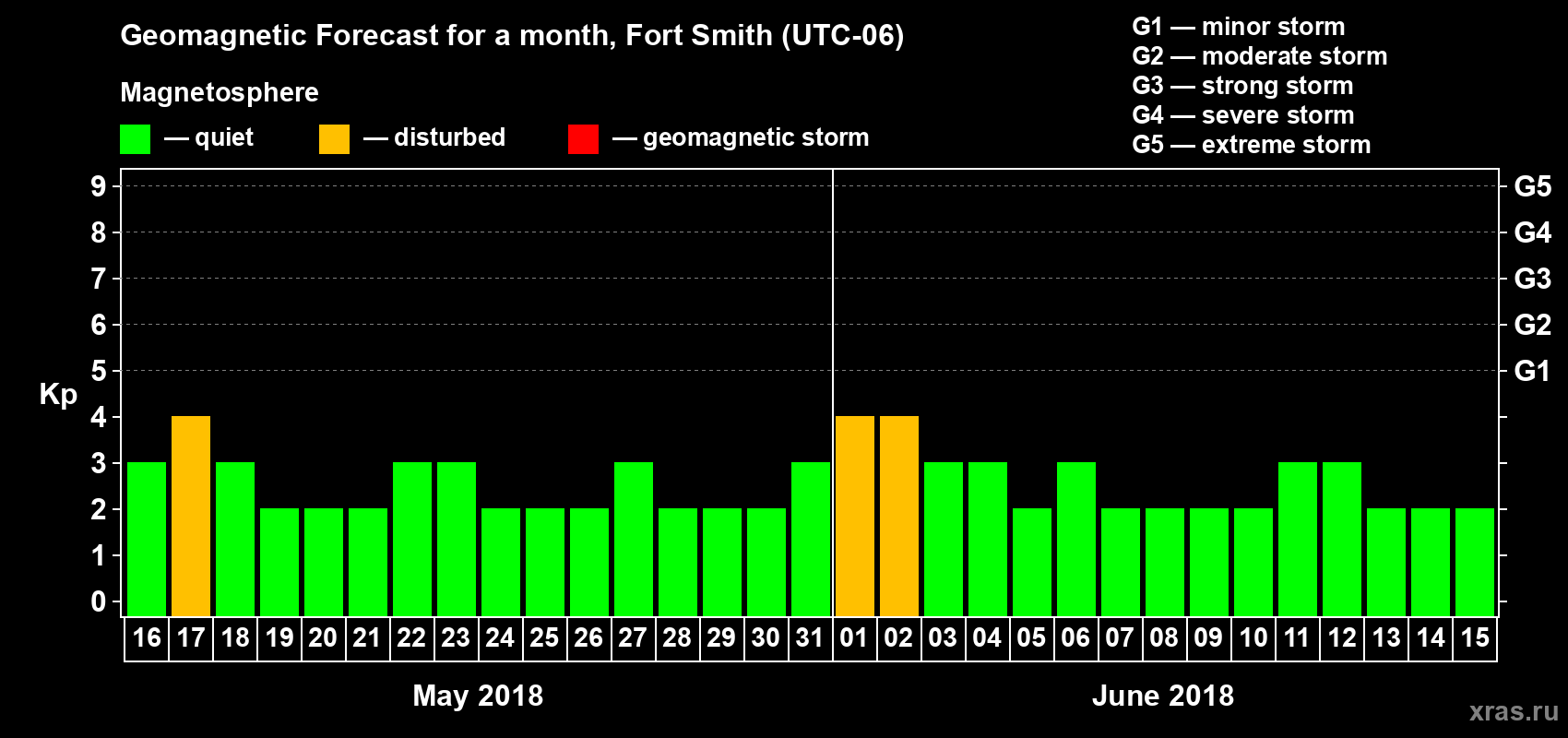This screenshot has height=738, width=1568.
Task: Select the orange bar for May 17
Action: click(191, 516)
